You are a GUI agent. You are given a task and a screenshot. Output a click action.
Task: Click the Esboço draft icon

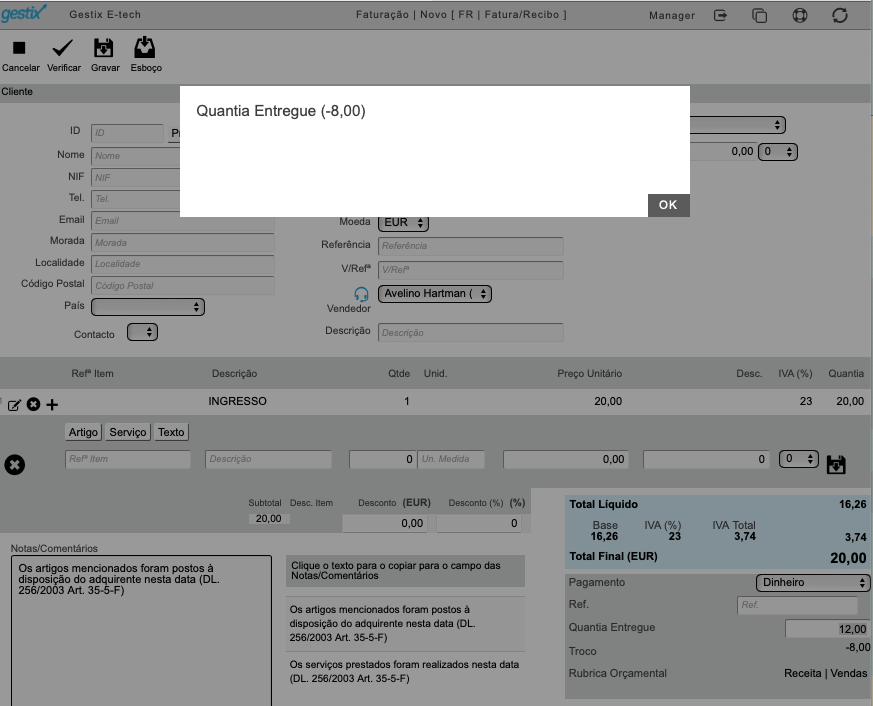pos(145,48)
